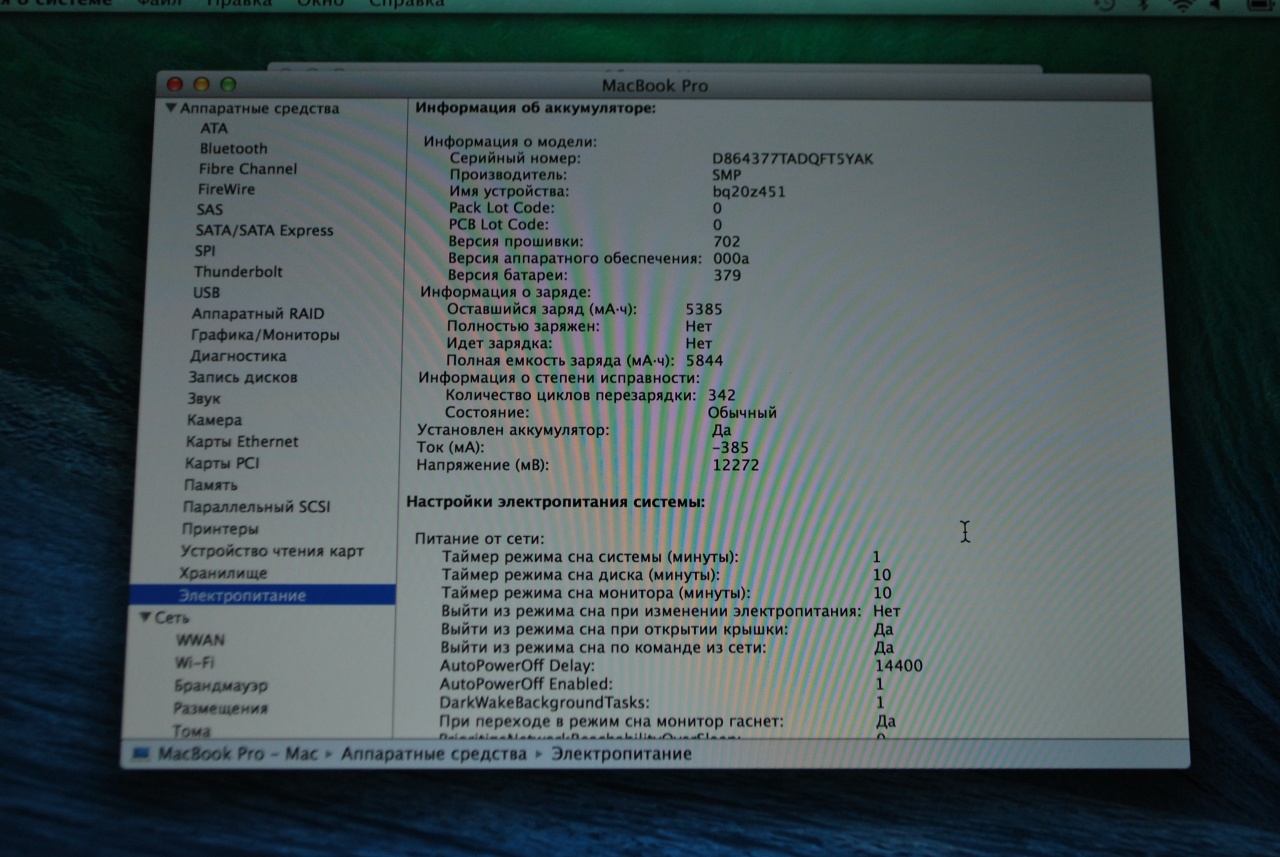Open the Справка menu

pos(407,4)
